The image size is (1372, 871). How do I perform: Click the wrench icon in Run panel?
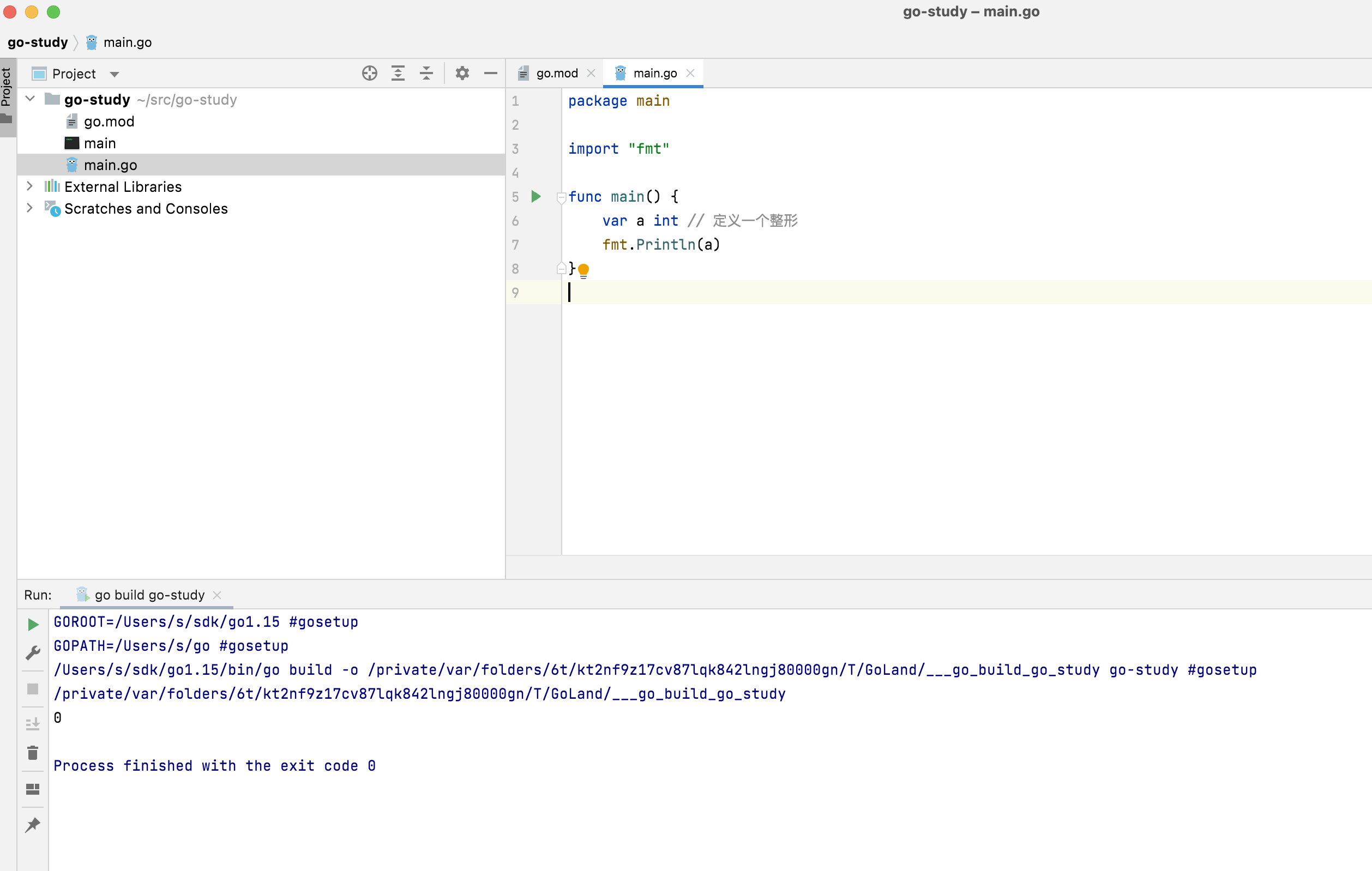33,653
